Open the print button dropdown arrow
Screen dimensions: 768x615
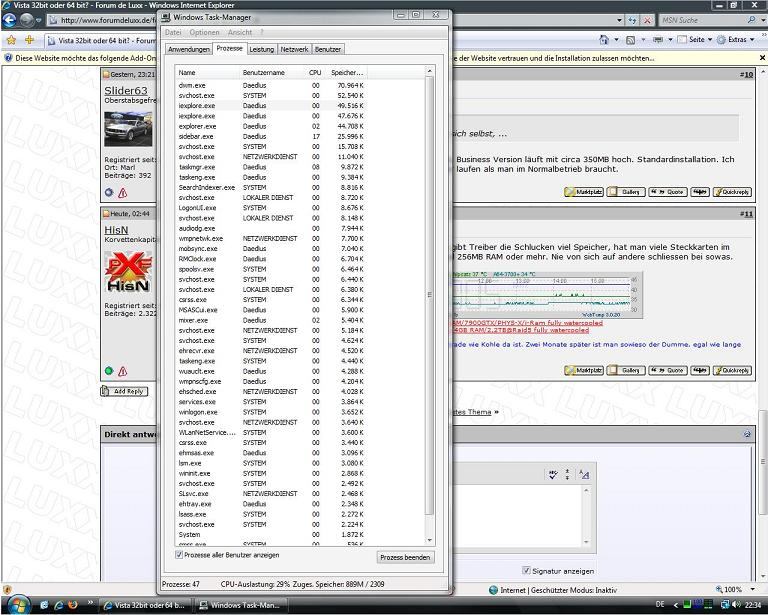pos(670,40)
